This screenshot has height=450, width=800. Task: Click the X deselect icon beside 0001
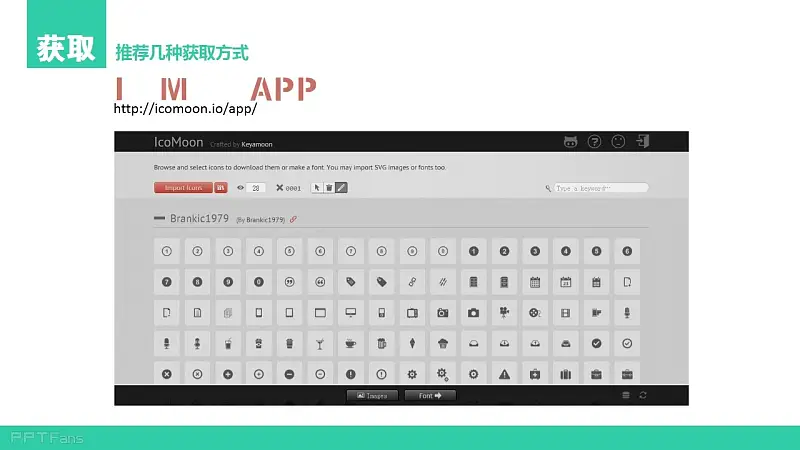280,188
